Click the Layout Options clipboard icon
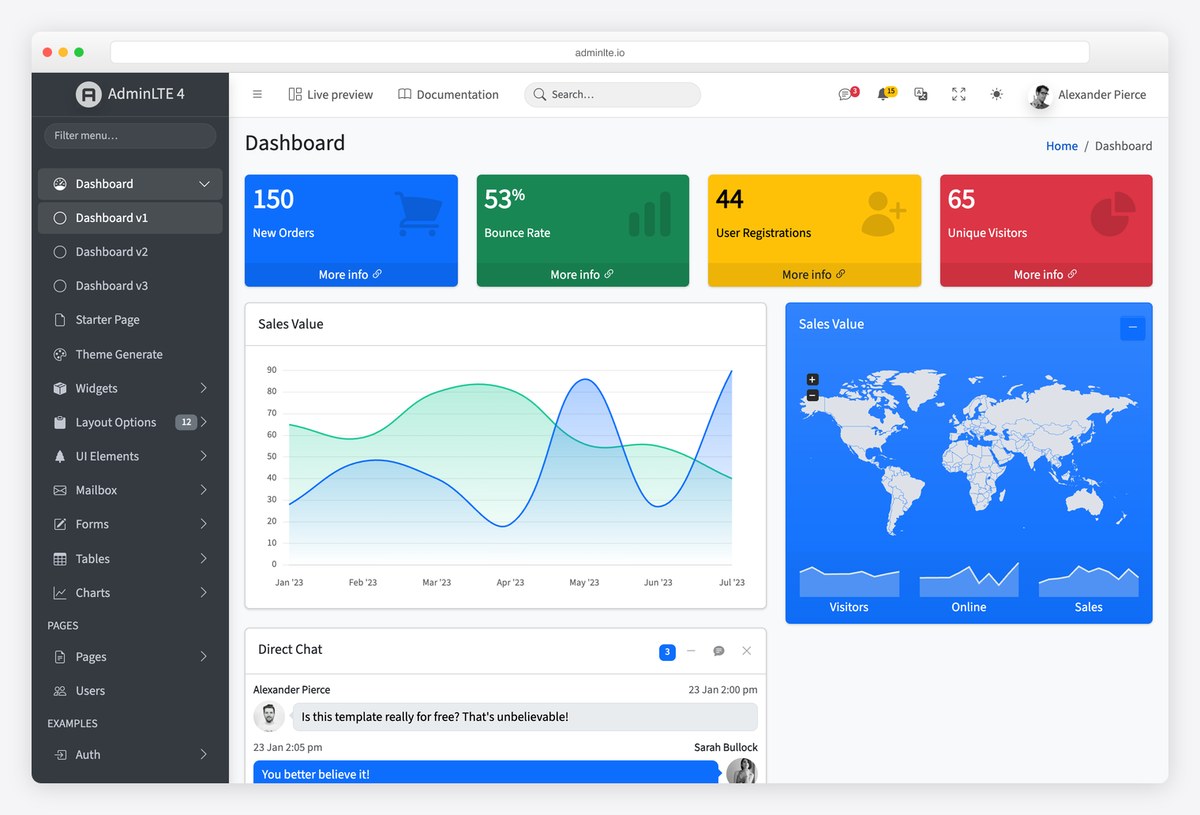Viewport: 1200px width, 815px height. (59, 422)
